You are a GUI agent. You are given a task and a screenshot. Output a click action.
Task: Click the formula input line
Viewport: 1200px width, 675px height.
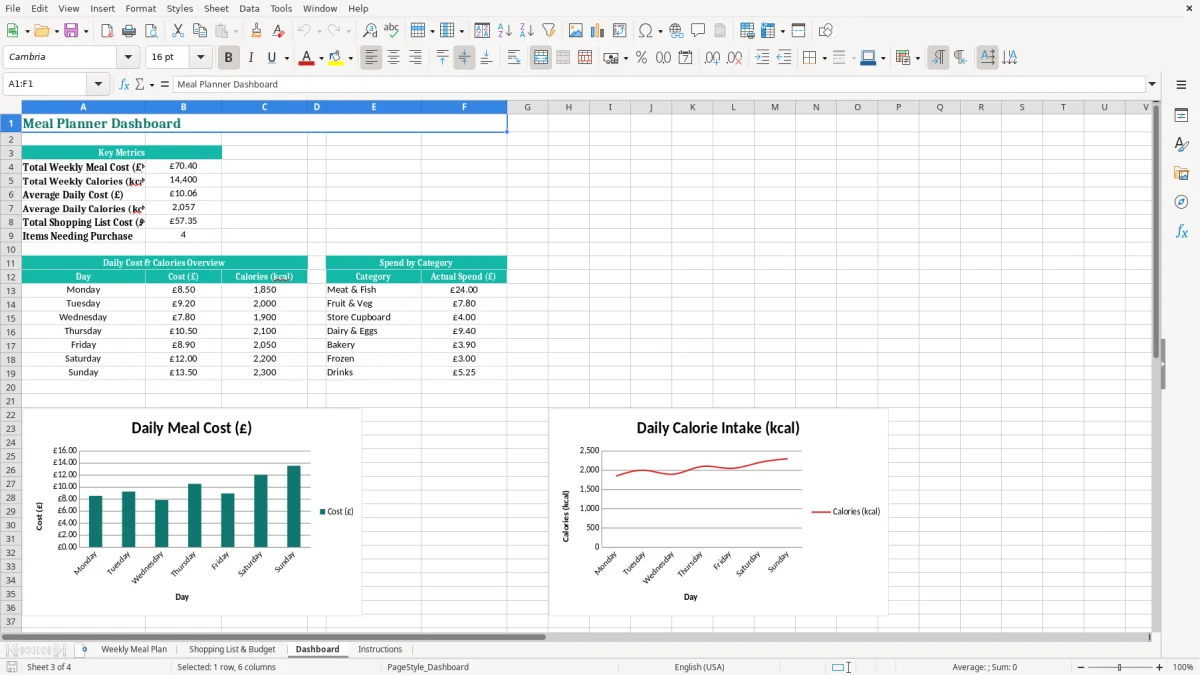coord(659,84)
